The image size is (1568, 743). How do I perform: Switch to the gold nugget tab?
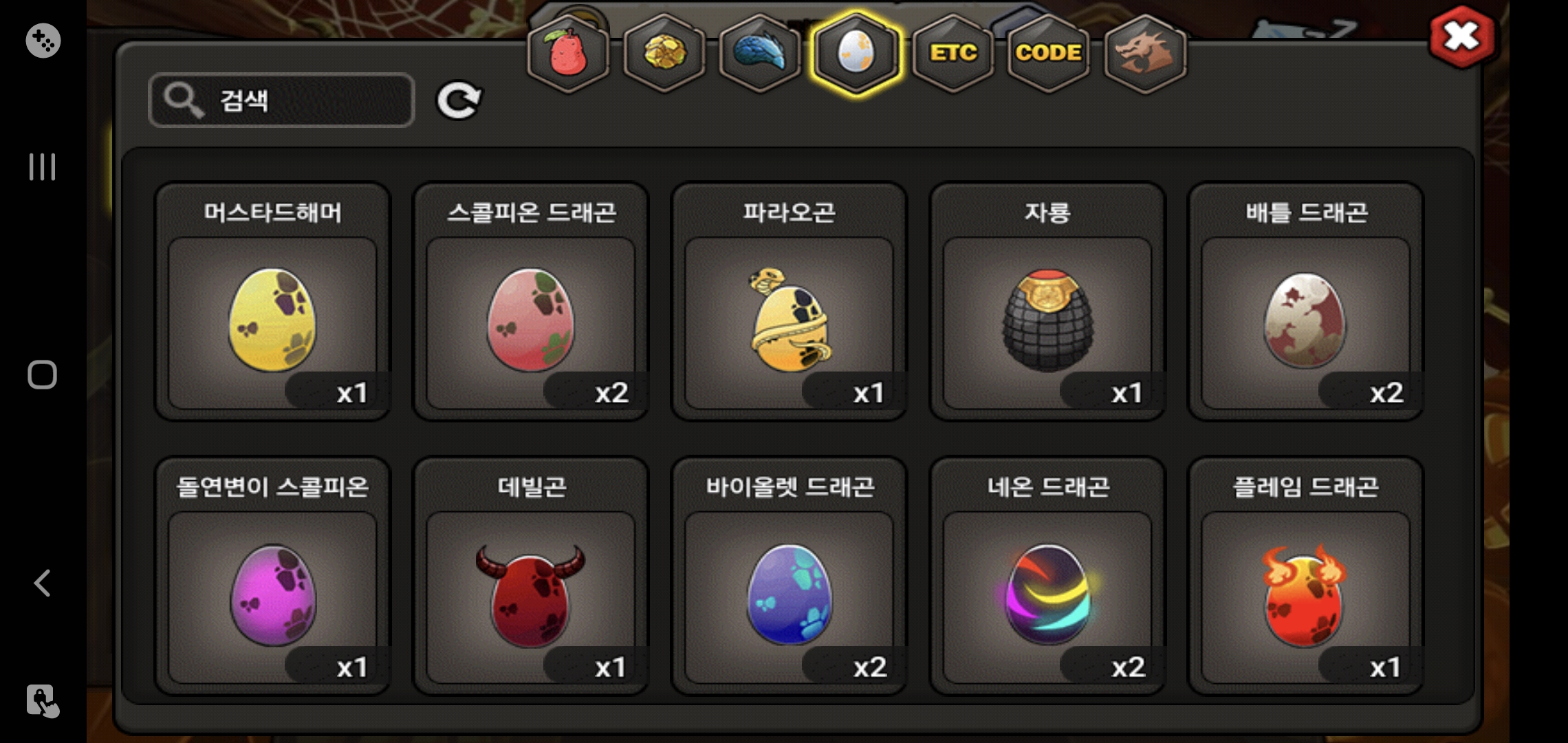coord(664,53)
